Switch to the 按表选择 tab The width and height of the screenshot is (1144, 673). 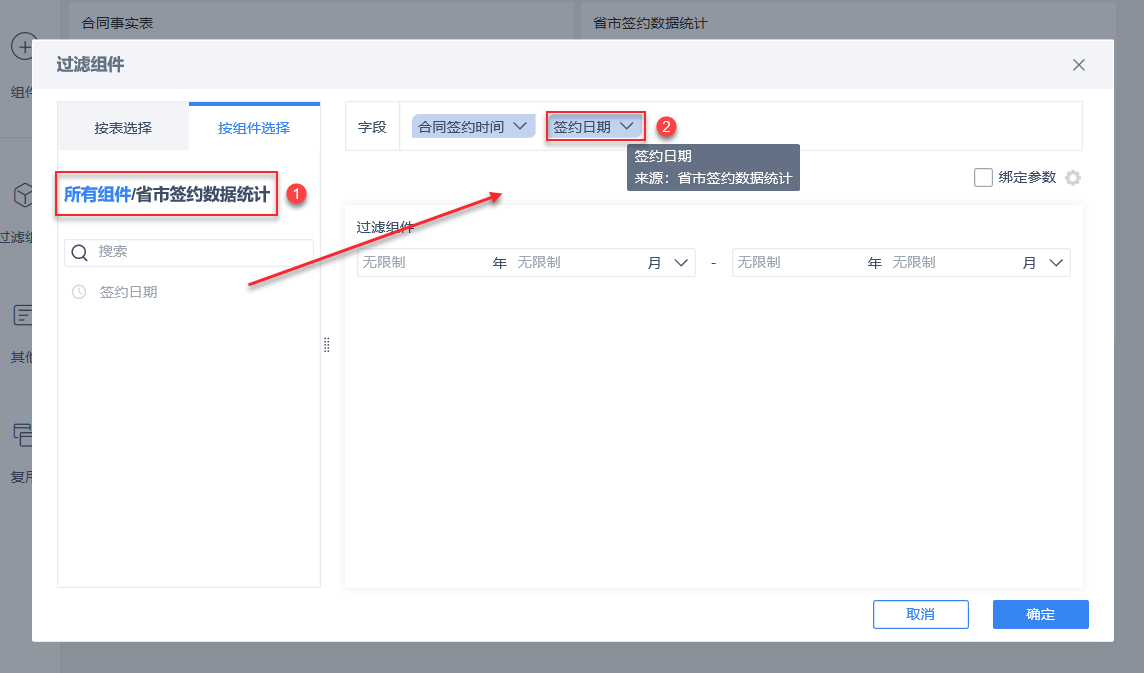pos(123,128)
